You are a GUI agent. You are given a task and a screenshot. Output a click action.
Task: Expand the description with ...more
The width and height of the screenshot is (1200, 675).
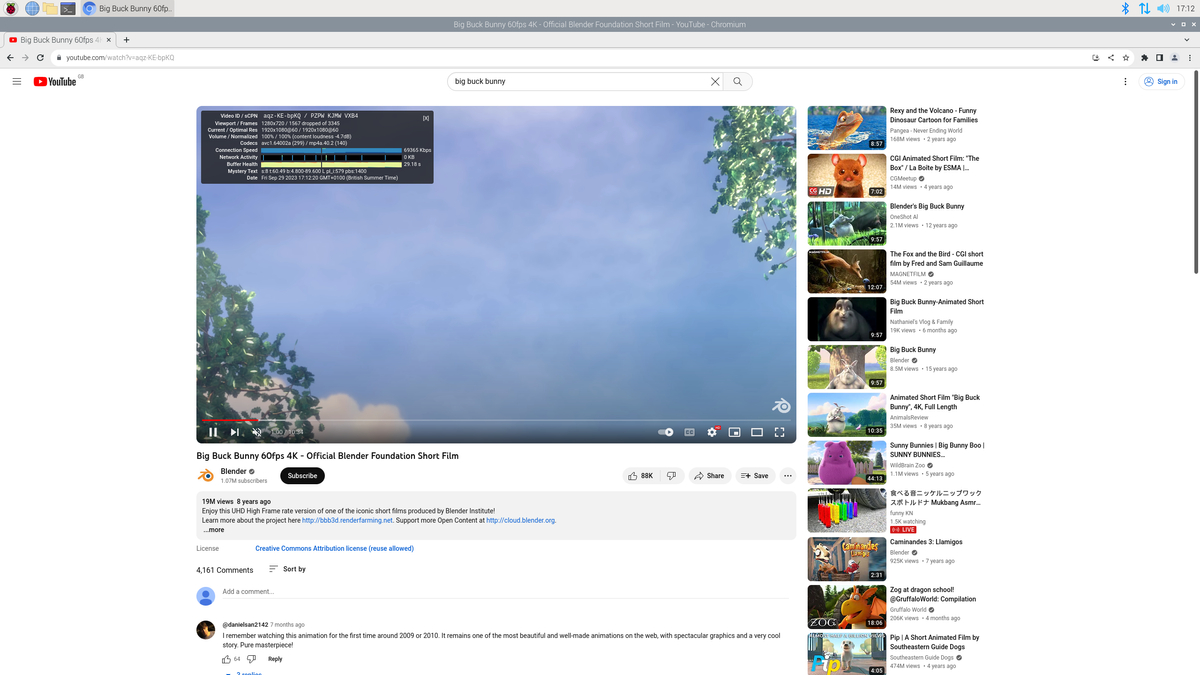(x=213, y=530)
